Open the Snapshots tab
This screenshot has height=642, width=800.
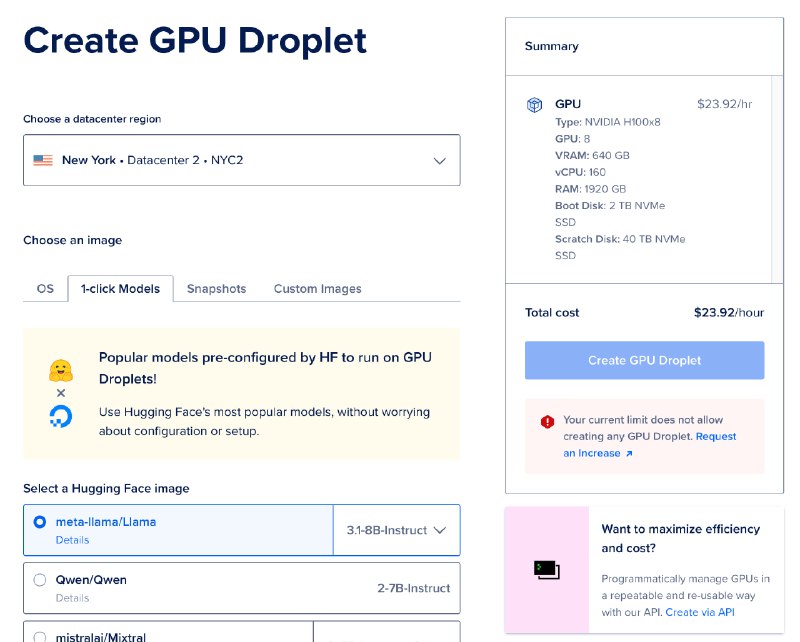tap(216, 289)
